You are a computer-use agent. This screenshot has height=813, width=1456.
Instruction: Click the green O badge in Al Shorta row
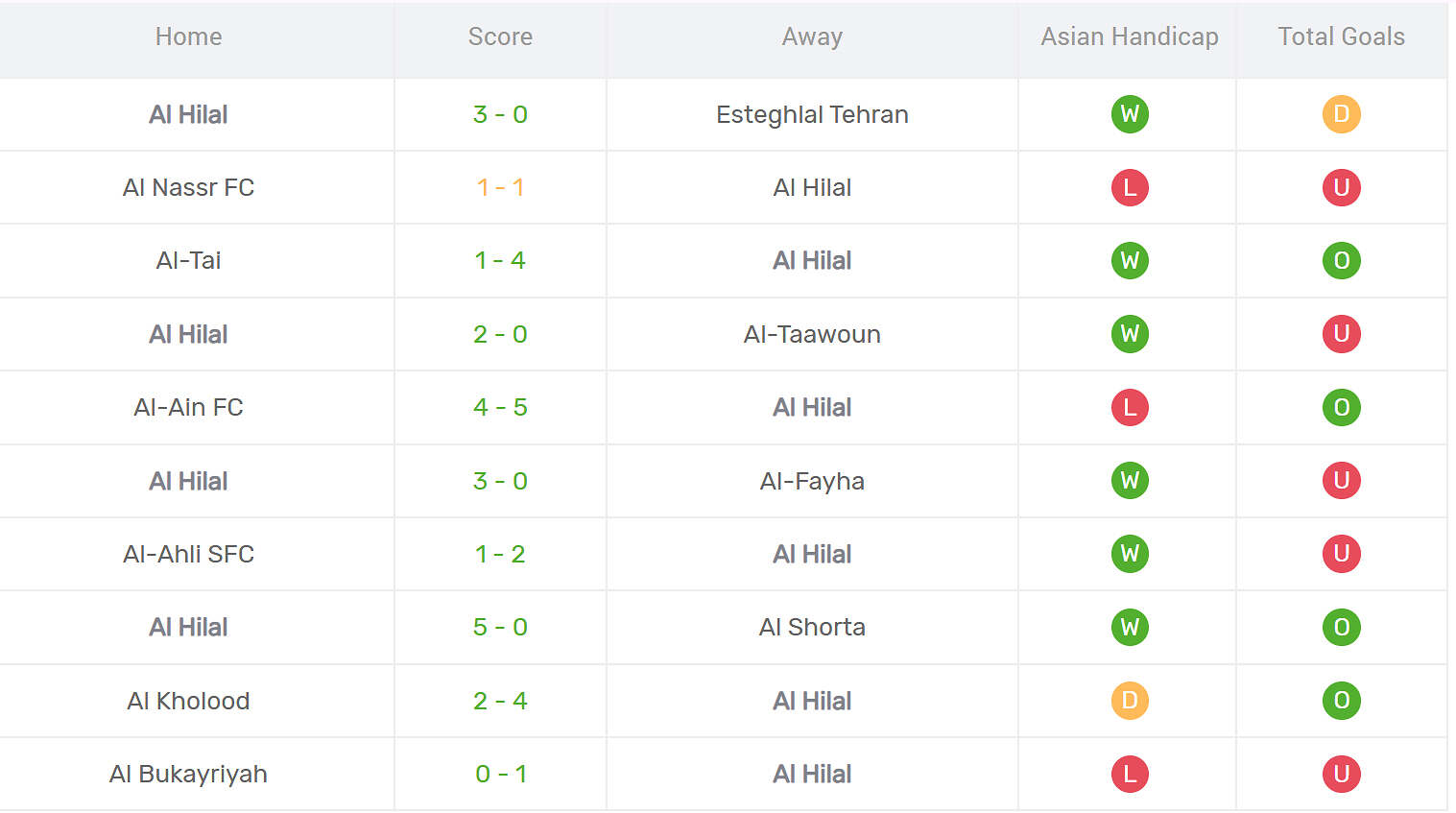pyautogui.click(x=1341, y=627)
